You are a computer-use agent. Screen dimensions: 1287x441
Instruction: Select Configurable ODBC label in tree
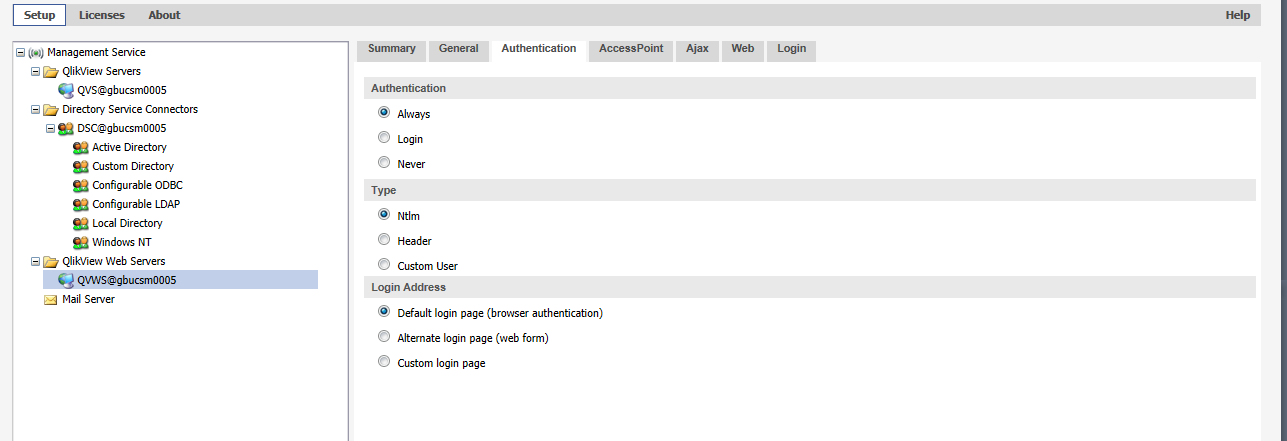coord(138,185)
